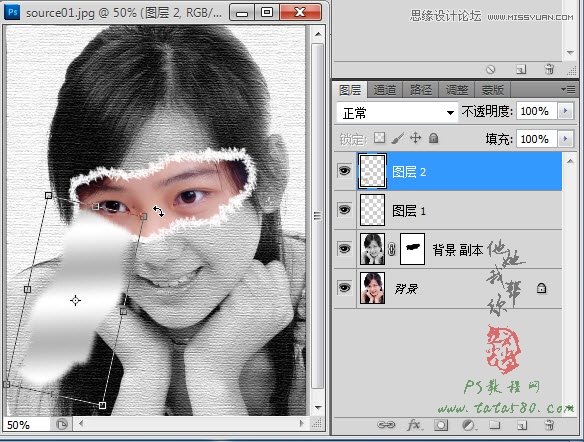Click the disabled circle icon in upper panel
The width and height of the screenshot is (584, 442).
click(x=491, y=70)
